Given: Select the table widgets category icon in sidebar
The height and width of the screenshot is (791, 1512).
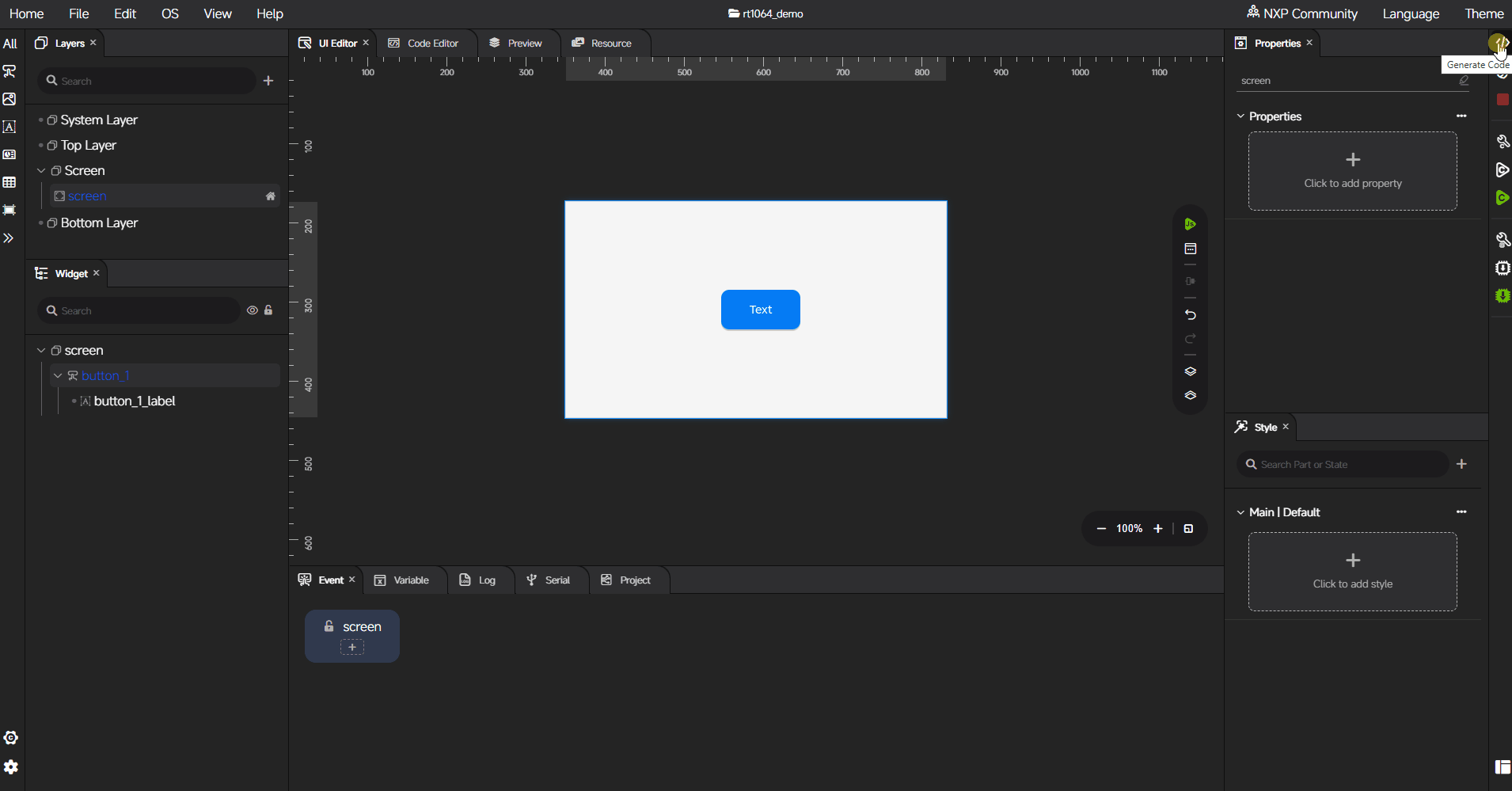Looking at the screenshot, I should tap(9, 182).
